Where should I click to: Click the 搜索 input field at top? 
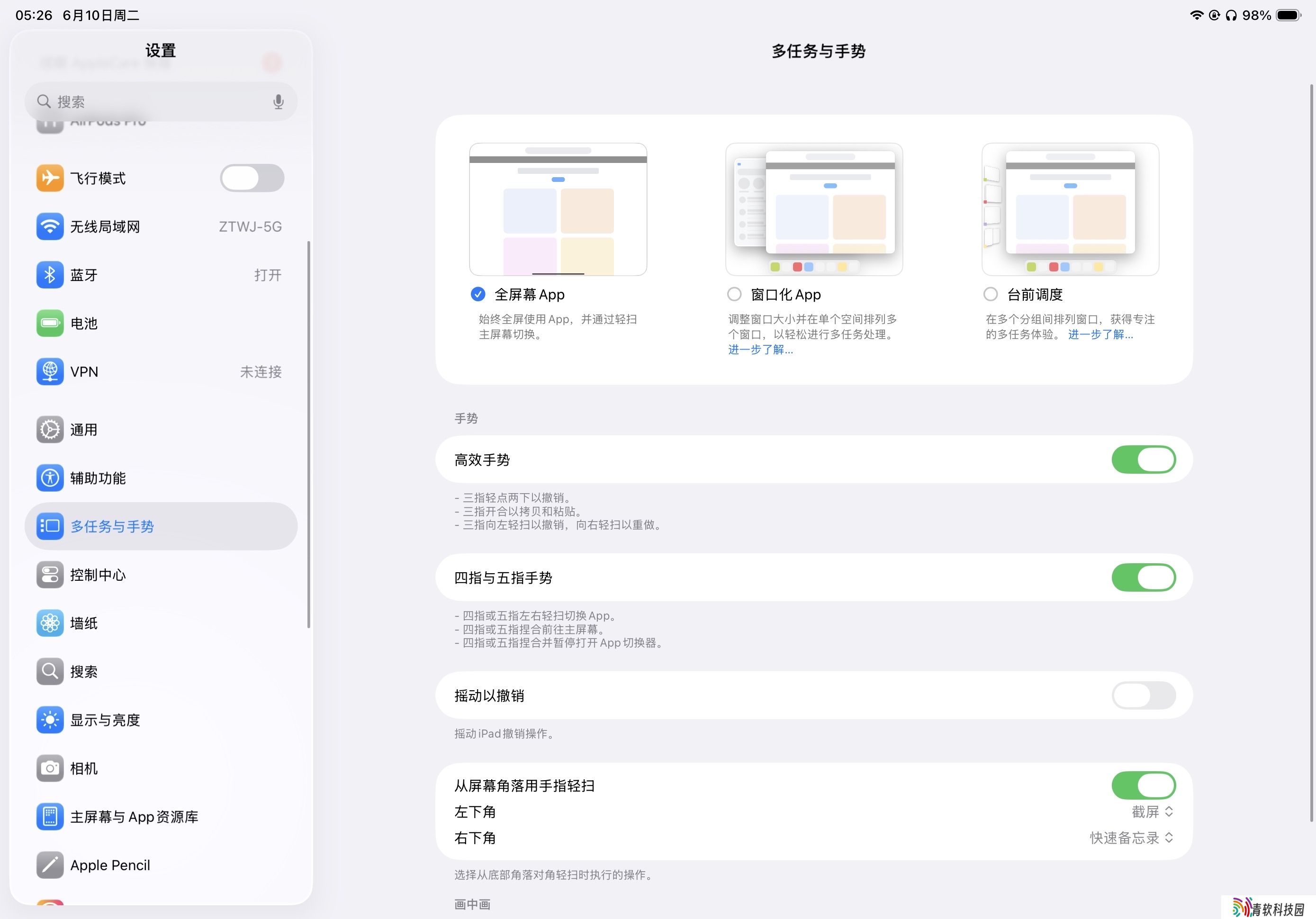155,101
